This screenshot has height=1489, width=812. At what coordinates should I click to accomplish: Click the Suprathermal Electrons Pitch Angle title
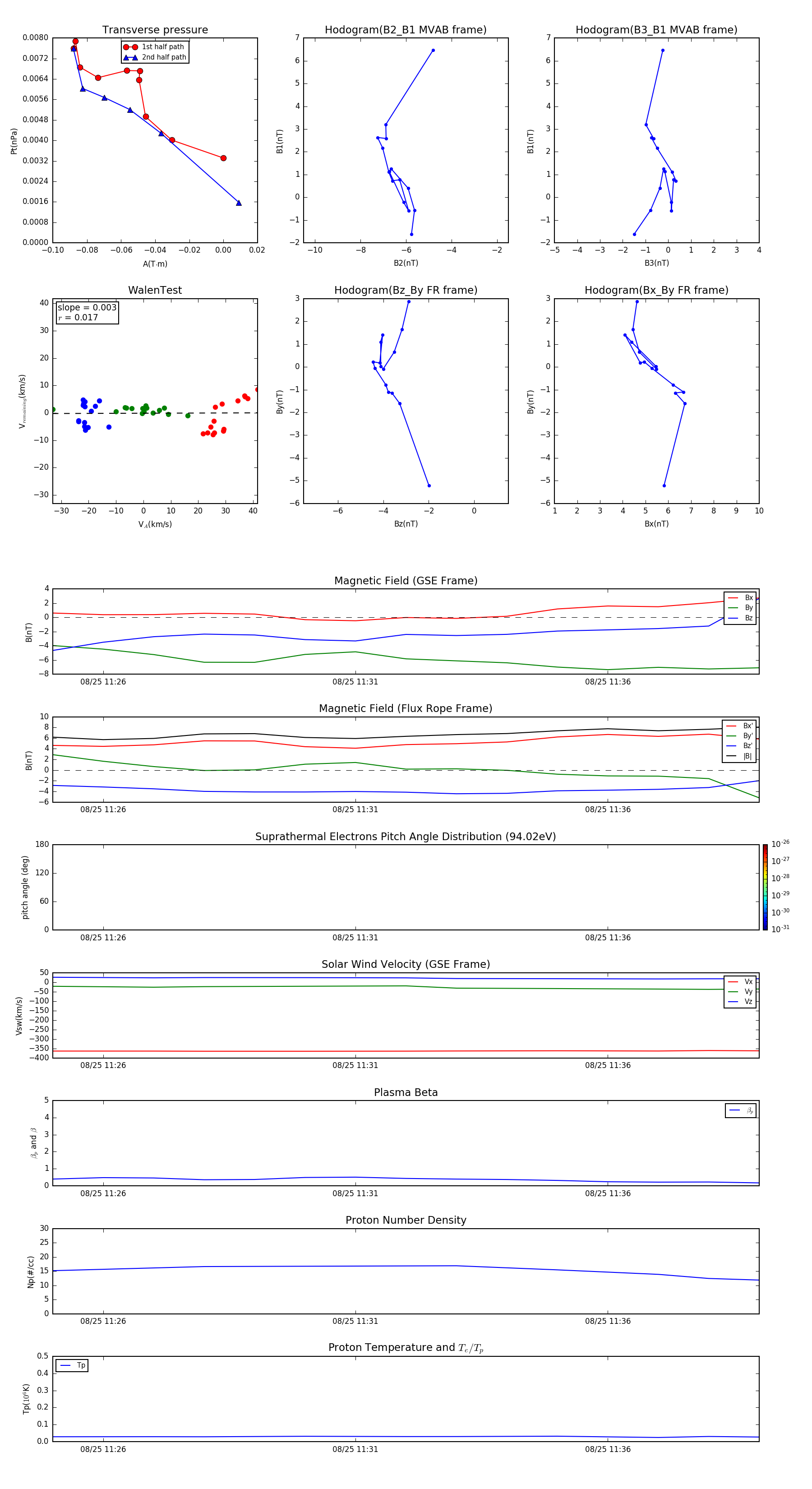pyautogui.click(x=406, y=837)
